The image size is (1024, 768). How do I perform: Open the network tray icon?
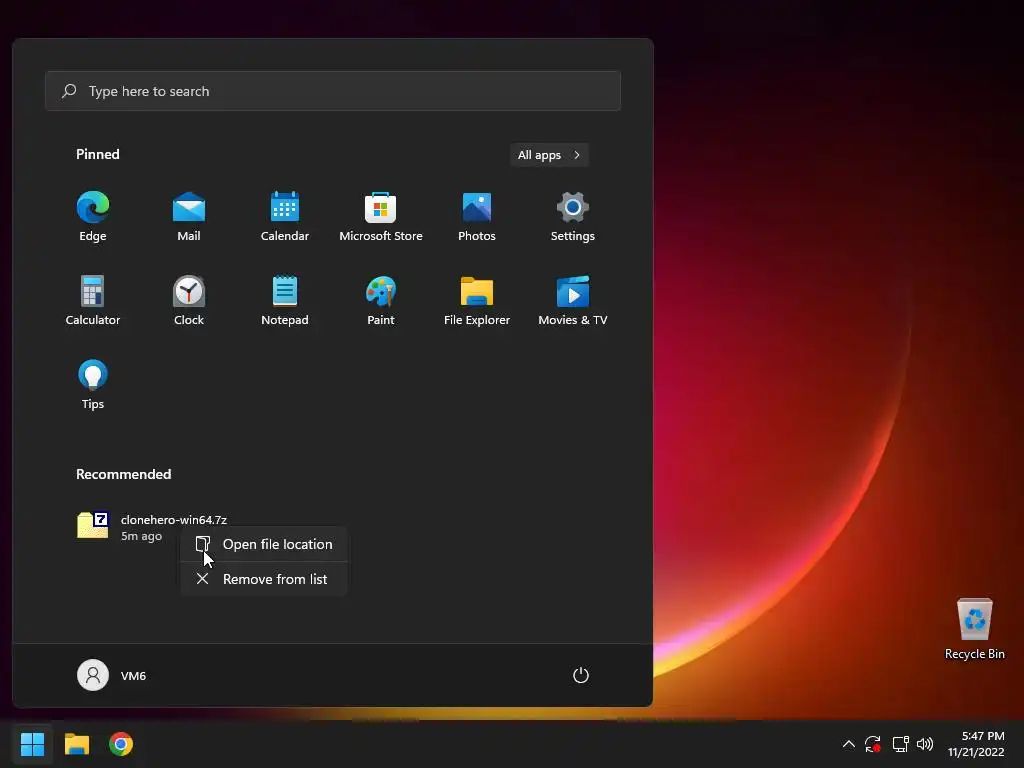(901, 744)
